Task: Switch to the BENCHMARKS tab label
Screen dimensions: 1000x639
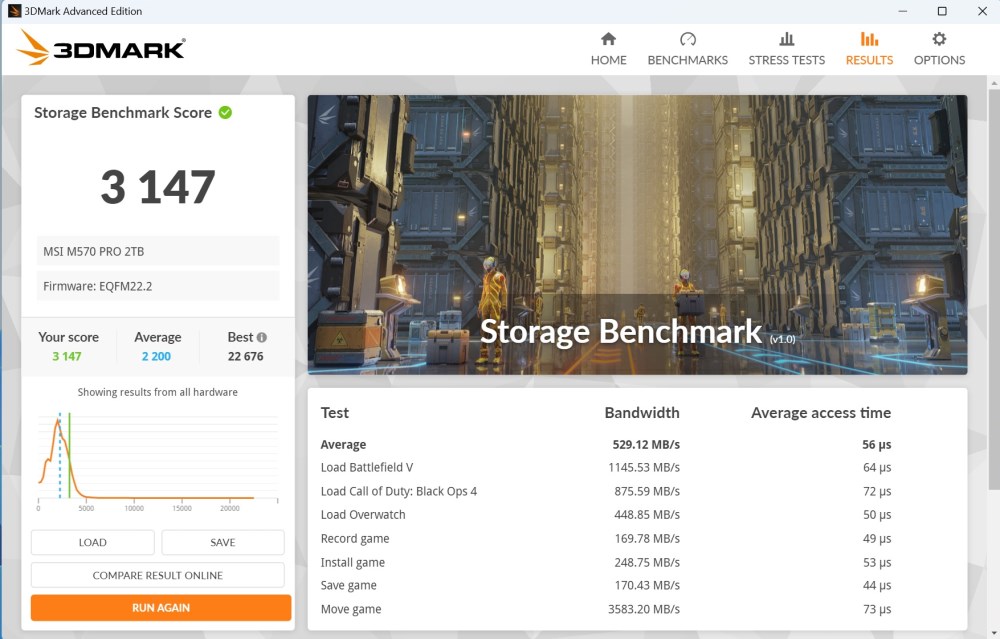Action: coord(687,60)
